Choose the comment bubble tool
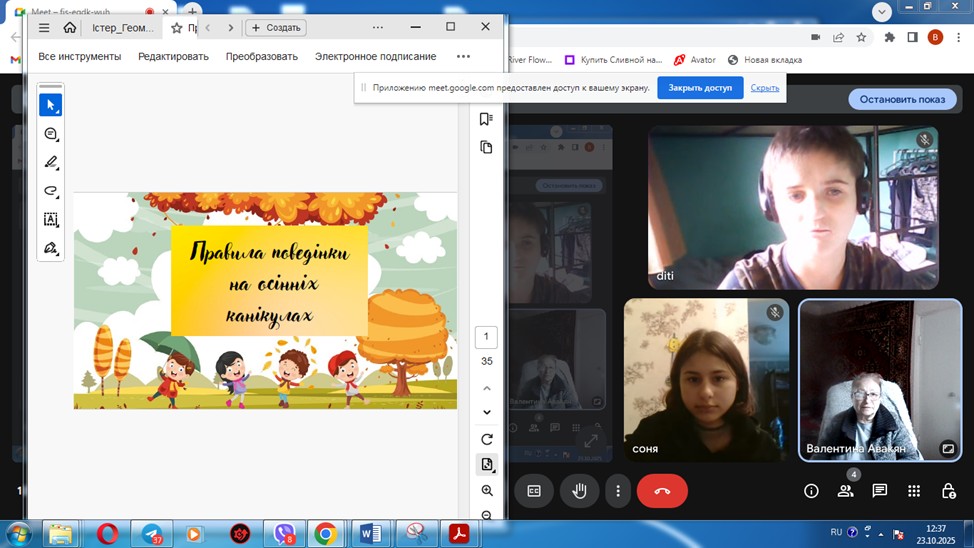Viewport: 974px width, 548px height. (x=51, y=134)
